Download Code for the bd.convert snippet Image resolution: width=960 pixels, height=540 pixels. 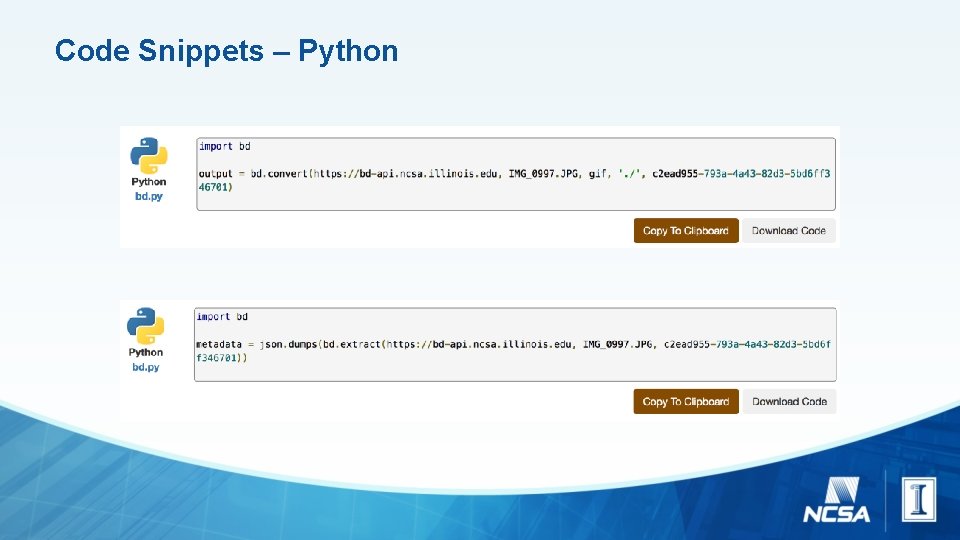click(x=789, y=230)
